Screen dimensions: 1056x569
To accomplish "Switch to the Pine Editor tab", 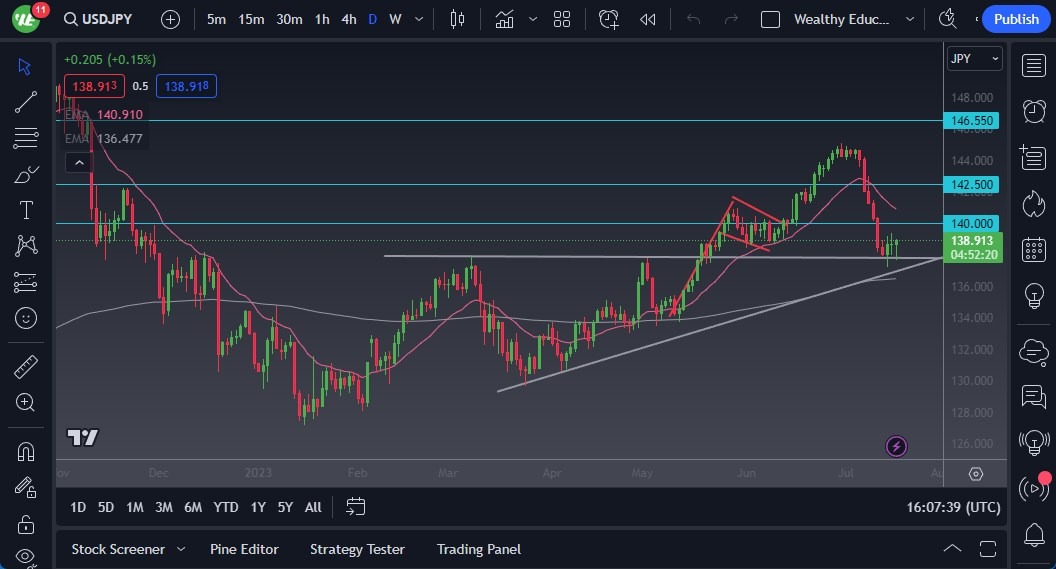I will tap(244, 549).
